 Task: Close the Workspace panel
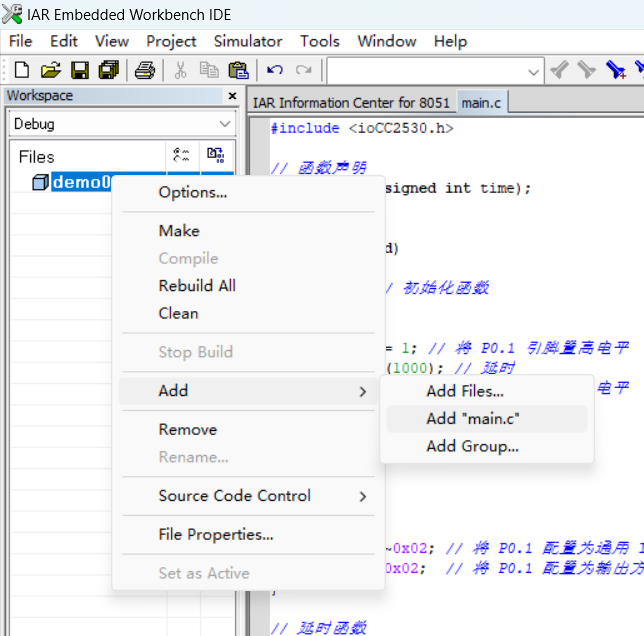point(232,96)
